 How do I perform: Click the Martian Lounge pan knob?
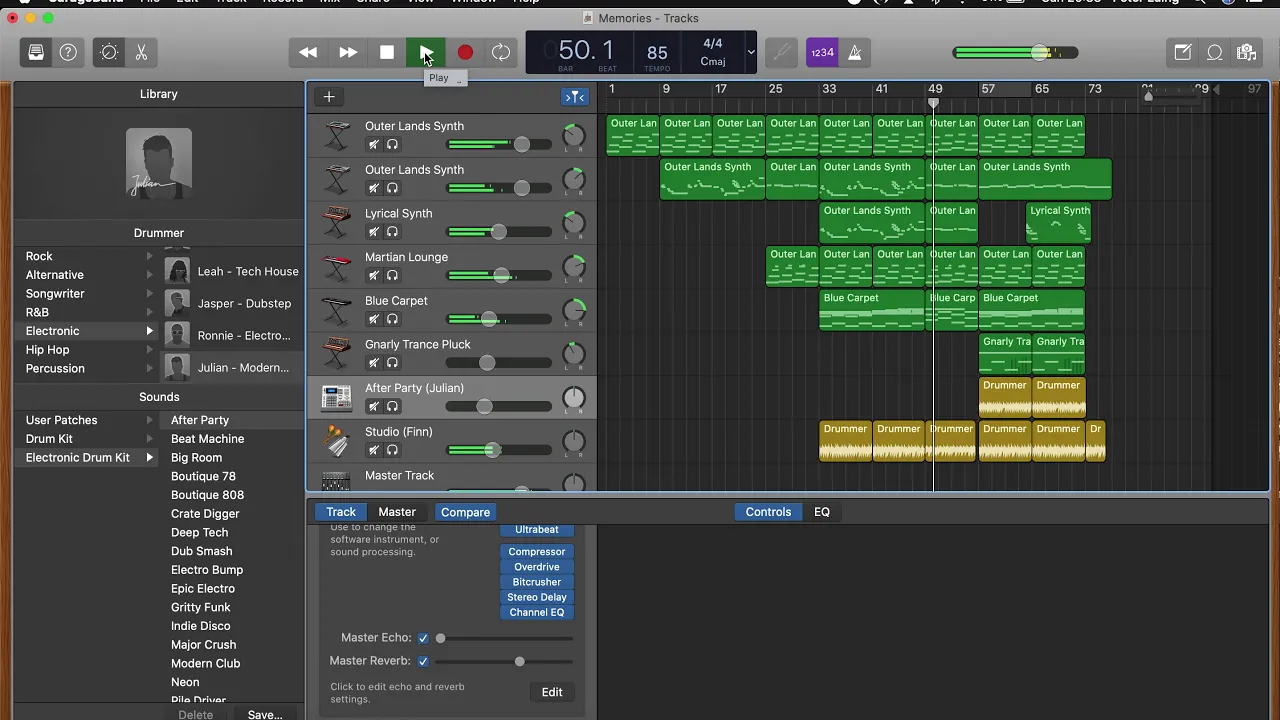point(574,266)
